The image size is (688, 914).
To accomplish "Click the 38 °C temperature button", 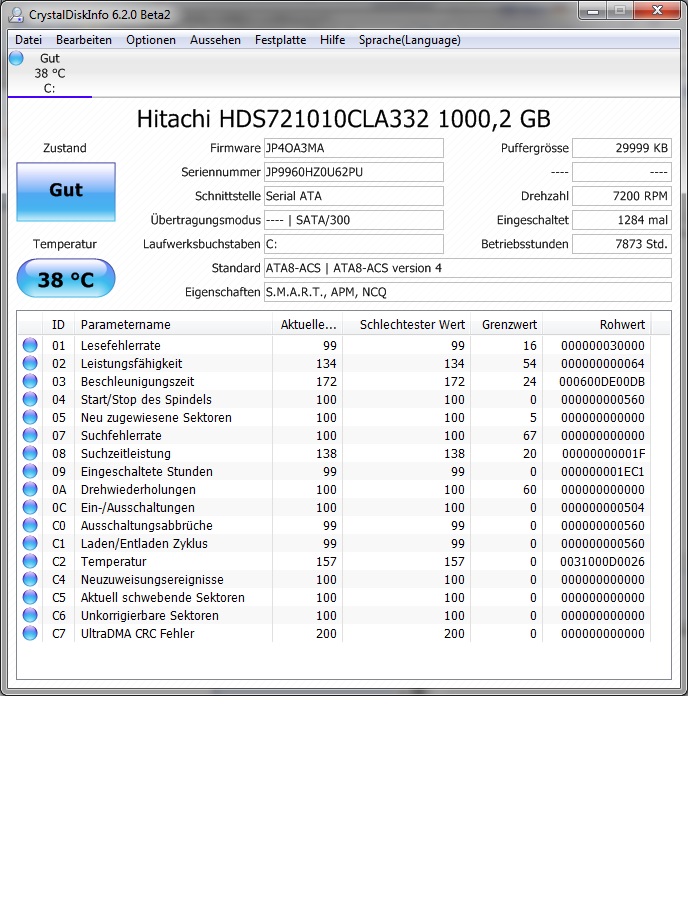I will (x=66, y=279).
